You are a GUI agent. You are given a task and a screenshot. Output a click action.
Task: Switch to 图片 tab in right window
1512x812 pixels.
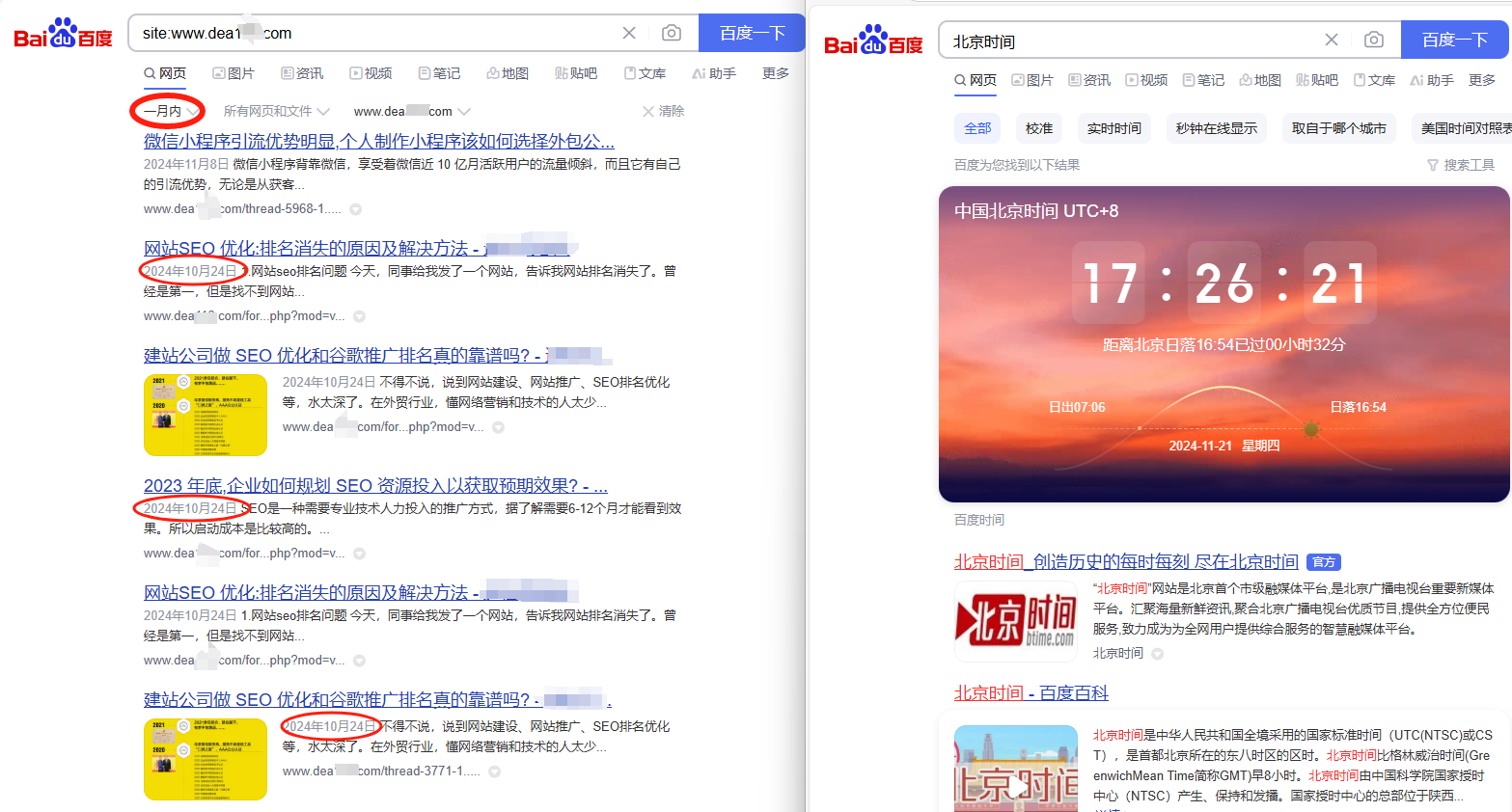tap(1032, 80)
